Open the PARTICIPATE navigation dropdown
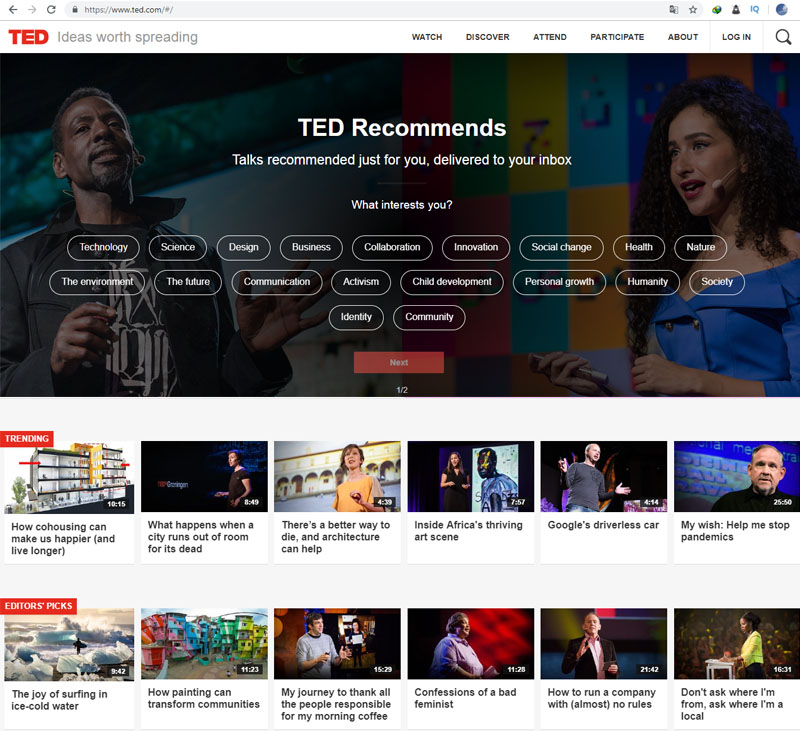Image resolution: width=800 pixels, height=731 pixels. (617, 37)
